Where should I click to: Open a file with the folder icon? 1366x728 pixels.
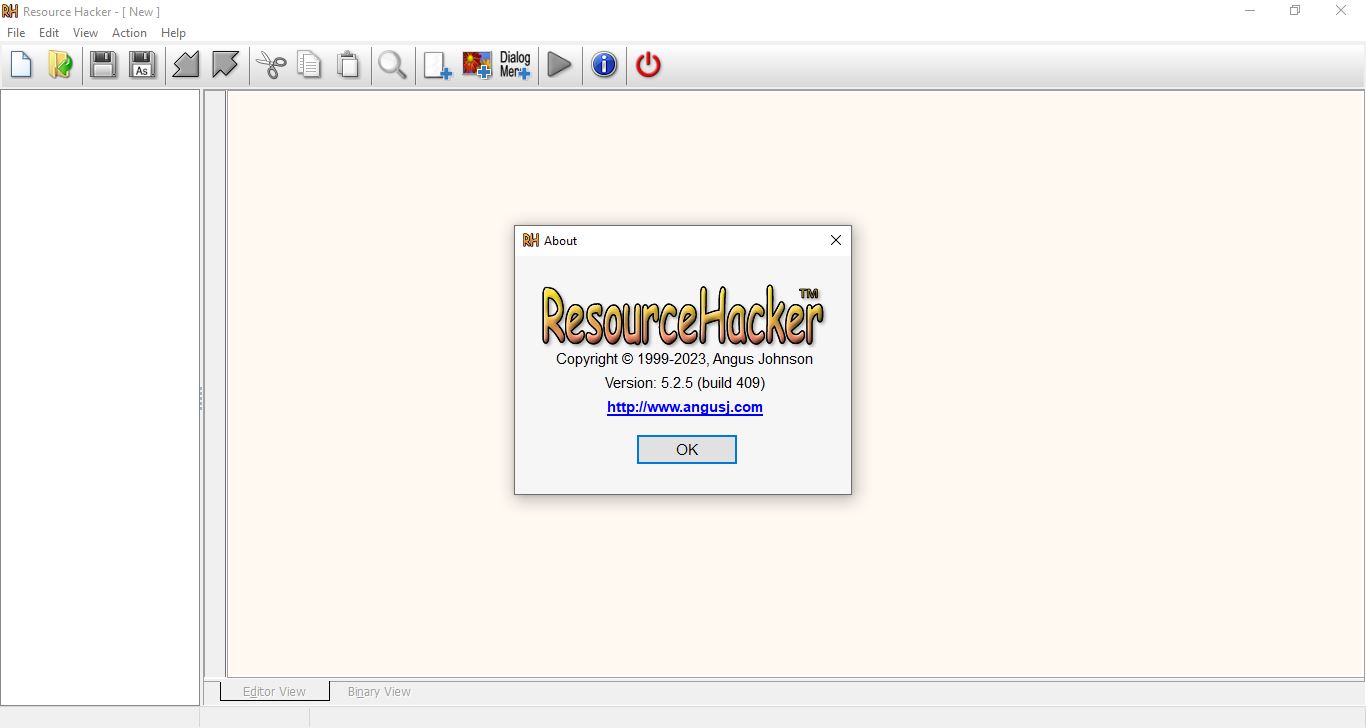[60, 65]
